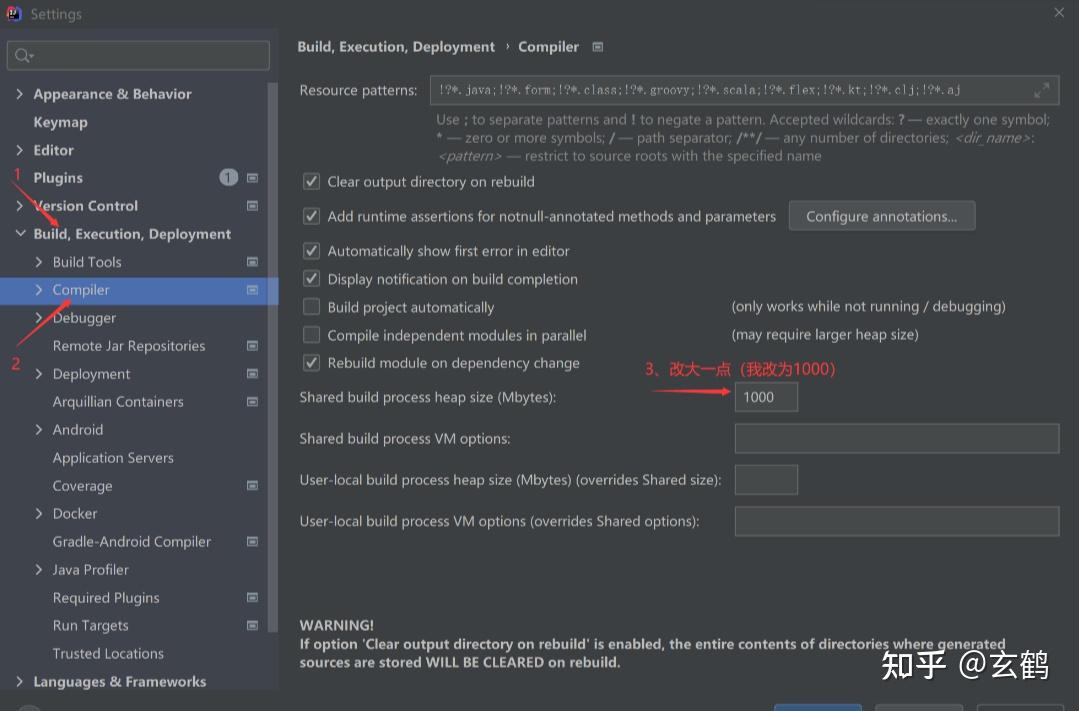The width and height of the screenshot is (1079, 711).
Task: Click the Plugins update count badge
Action: click(229, 178)
